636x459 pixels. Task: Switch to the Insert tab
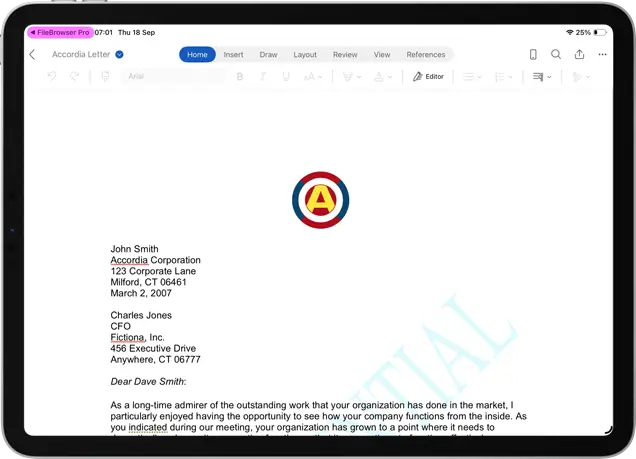click(x=233, y=55)
